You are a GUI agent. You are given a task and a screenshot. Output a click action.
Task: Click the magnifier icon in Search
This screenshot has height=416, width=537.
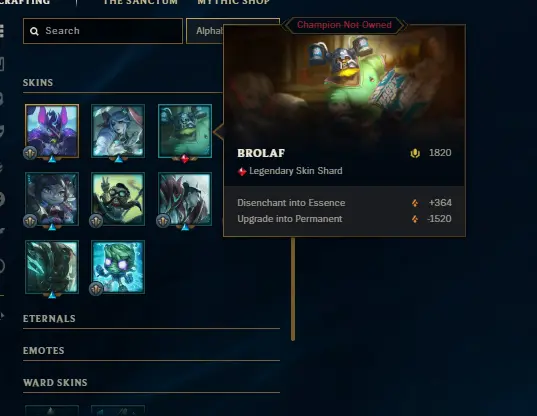34,31
